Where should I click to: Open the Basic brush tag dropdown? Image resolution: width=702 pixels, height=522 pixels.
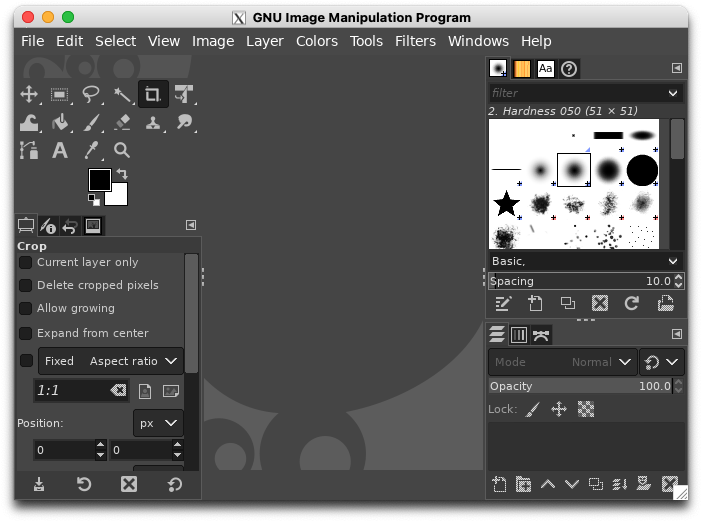tap(586, 261)
